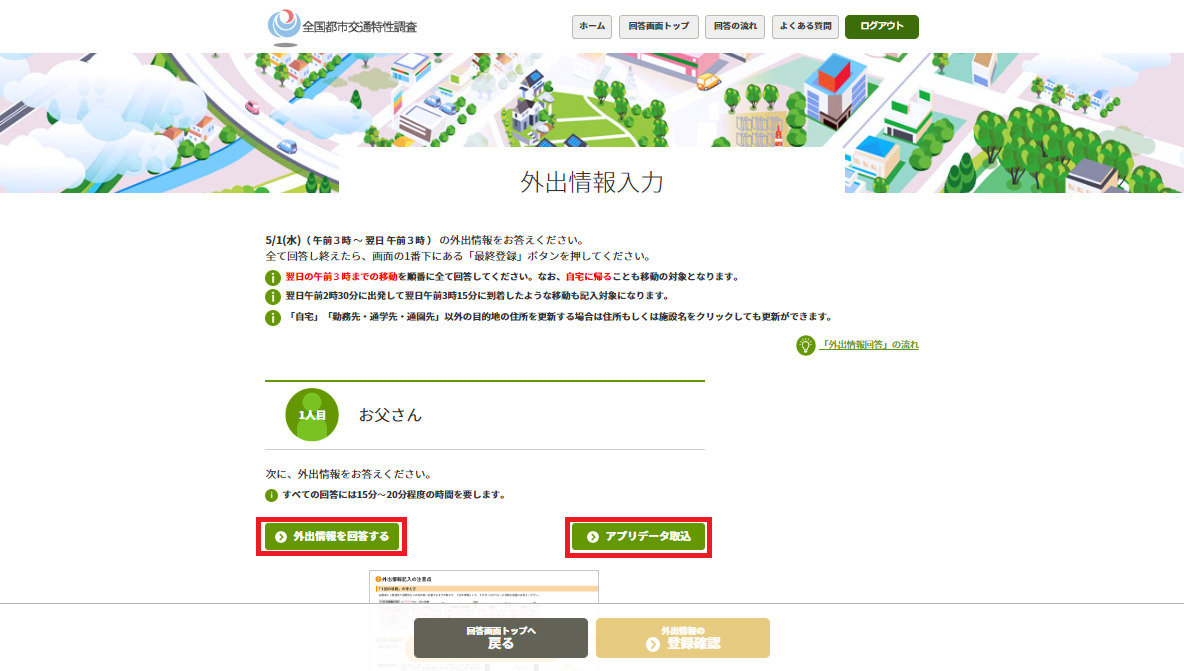Click info icon beside 翌日午前2時30分 note

273,297
